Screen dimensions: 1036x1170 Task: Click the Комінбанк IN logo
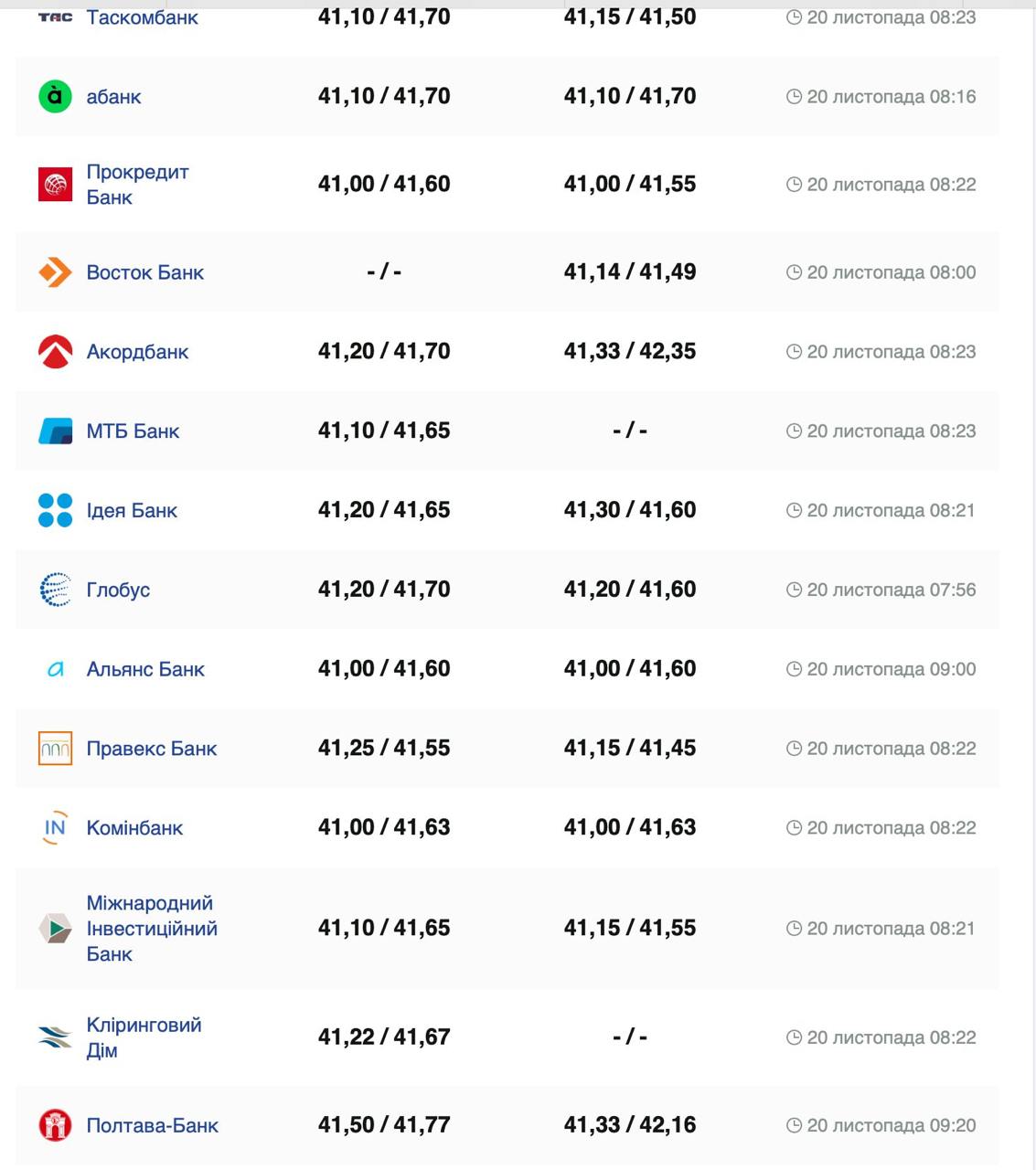coord(55,828)
